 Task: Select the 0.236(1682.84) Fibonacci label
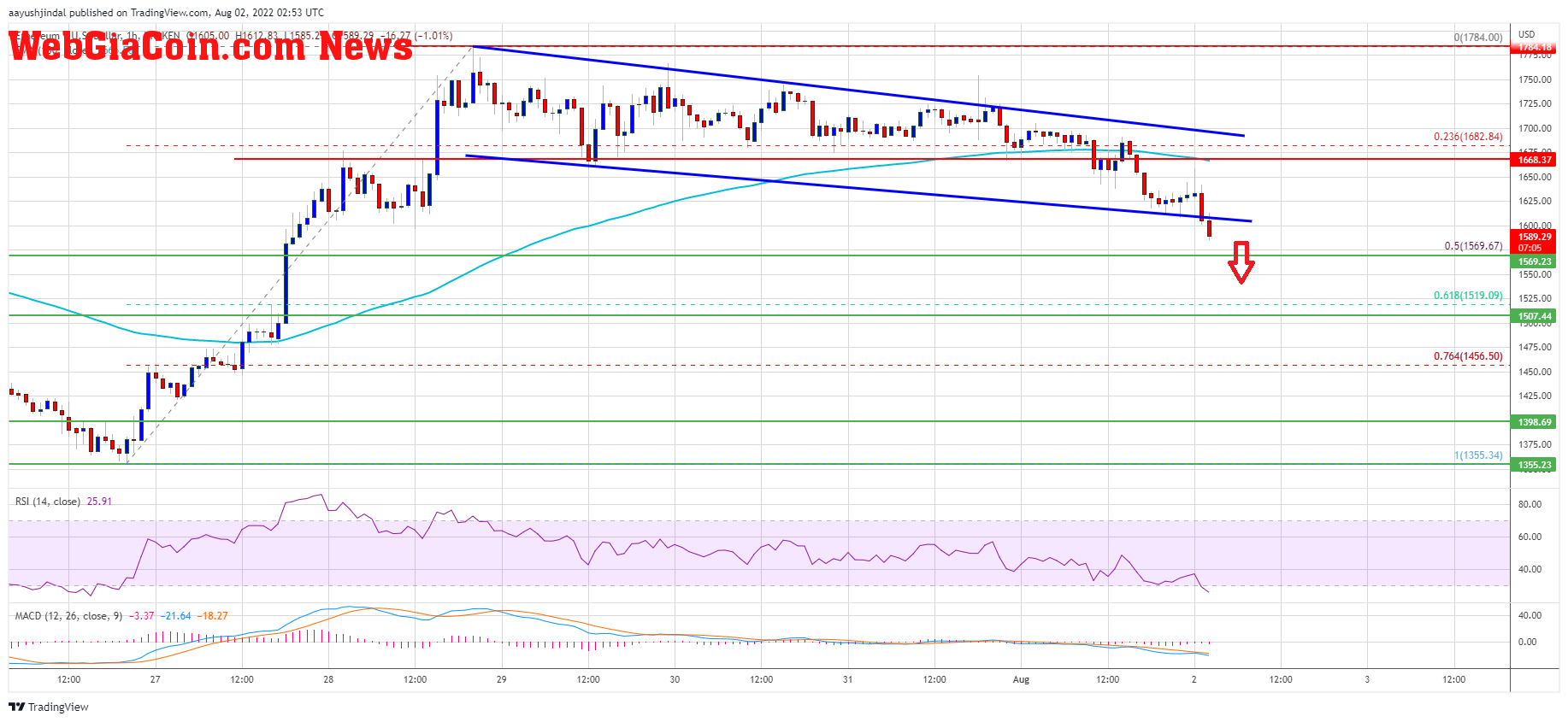click(1468, 137)
